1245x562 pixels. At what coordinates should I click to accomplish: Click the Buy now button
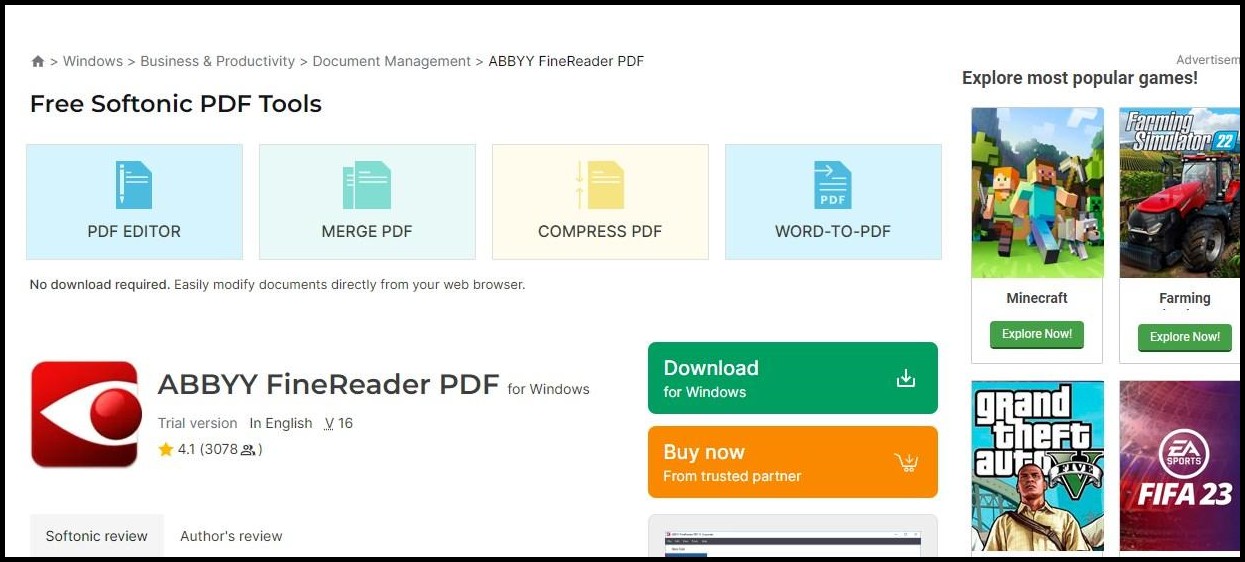(x=793, y=462)
